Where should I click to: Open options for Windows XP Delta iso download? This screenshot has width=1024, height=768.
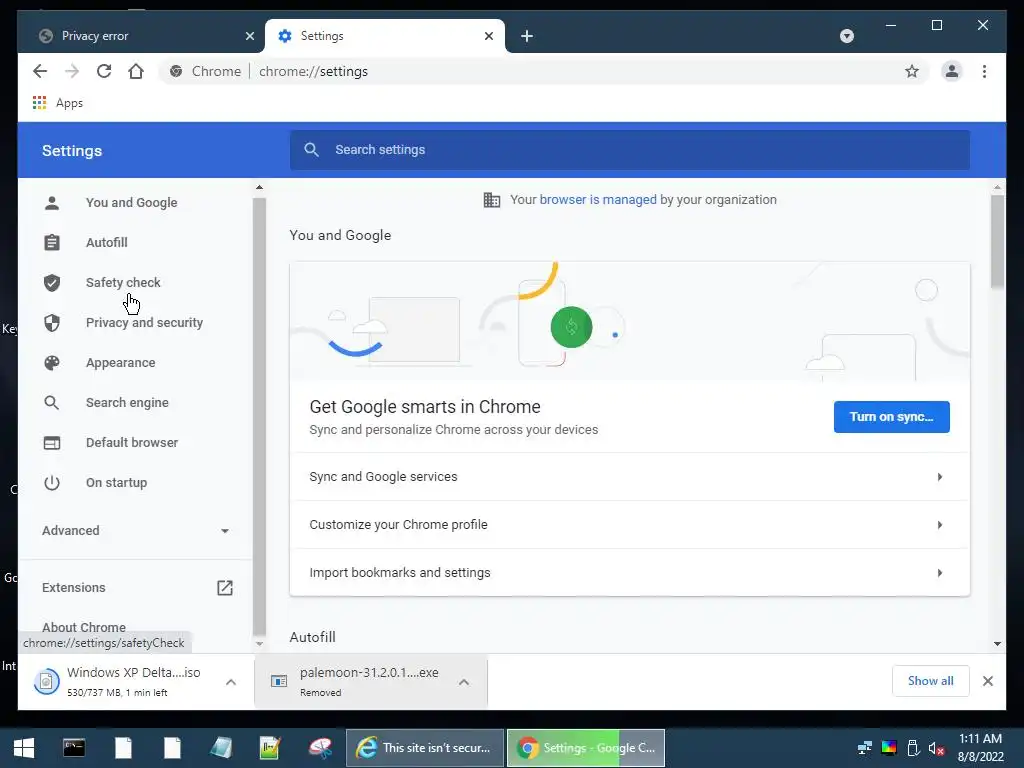tap(231, 682)
